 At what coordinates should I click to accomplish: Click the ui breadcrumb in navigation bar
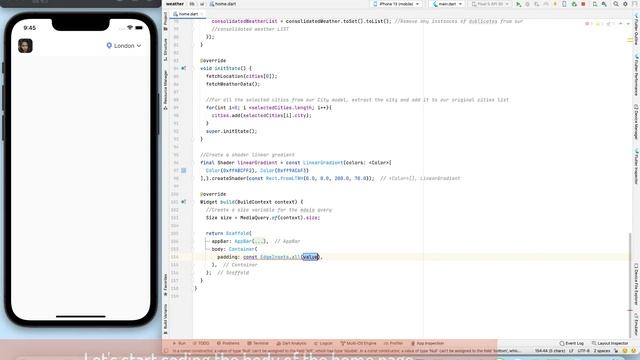tap(202, 4)
